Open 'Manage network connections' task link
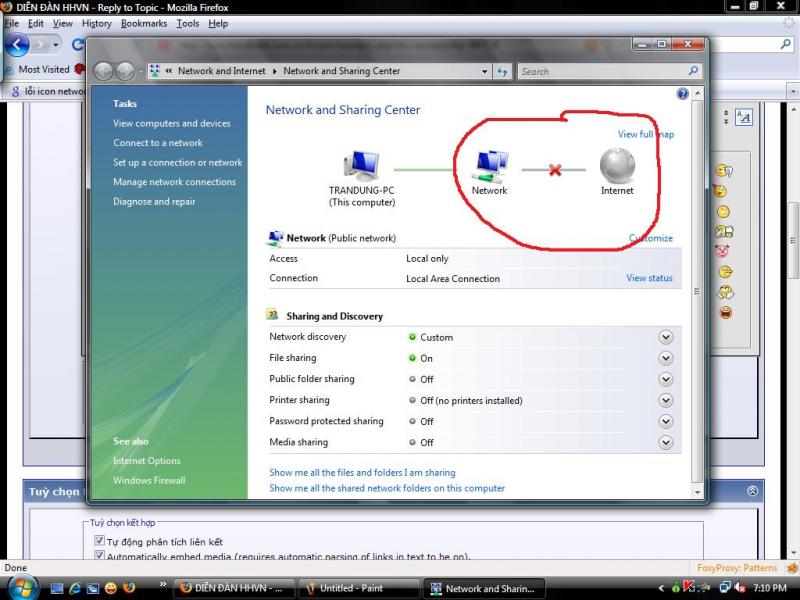800x600 pixels. (x=174, y=182)
